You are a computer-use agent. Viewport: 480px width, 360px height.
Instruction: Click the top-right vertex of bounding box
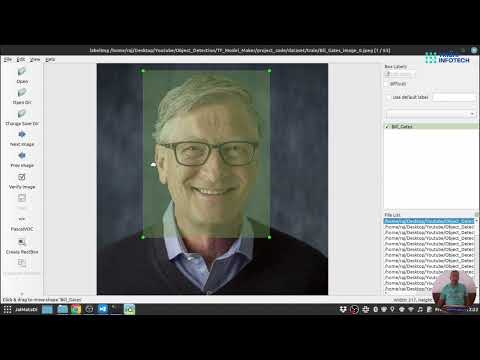pyautogui.click(x=269, y=71)
